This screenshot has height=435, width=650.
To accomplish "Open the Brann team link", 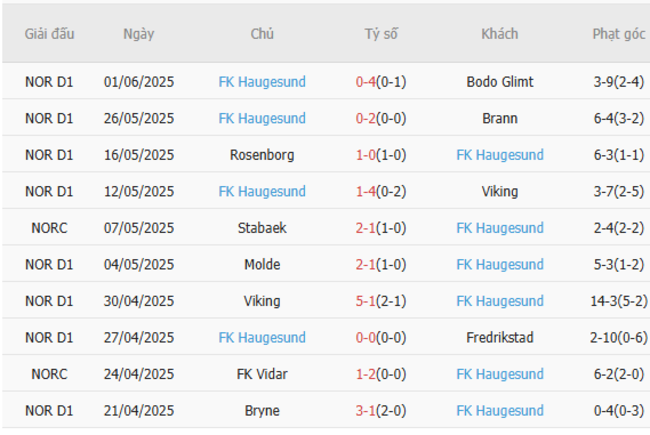I will pyautogui.click(x=499, y=118).
